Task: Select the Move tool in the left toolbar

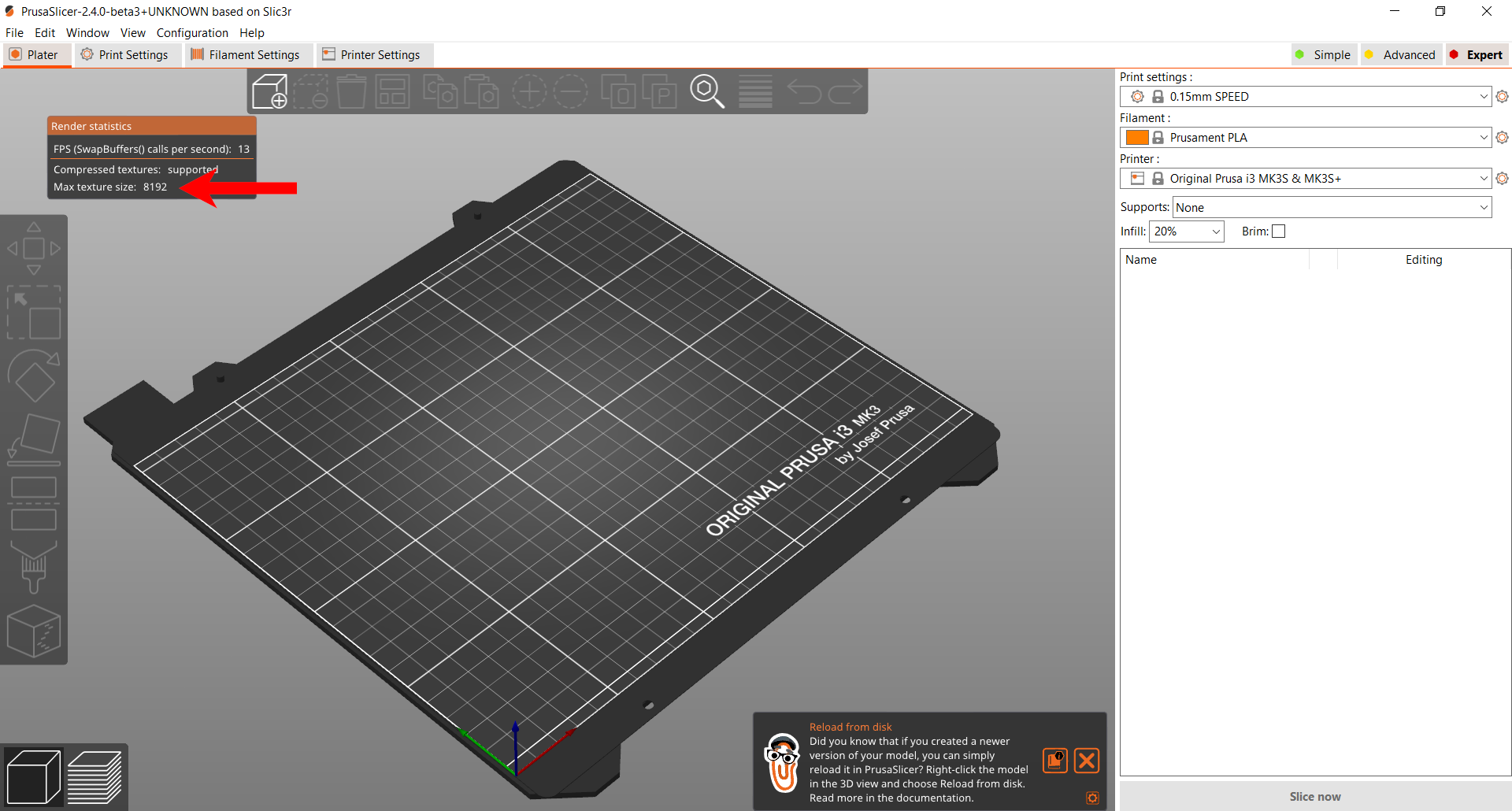Action: 34,248
